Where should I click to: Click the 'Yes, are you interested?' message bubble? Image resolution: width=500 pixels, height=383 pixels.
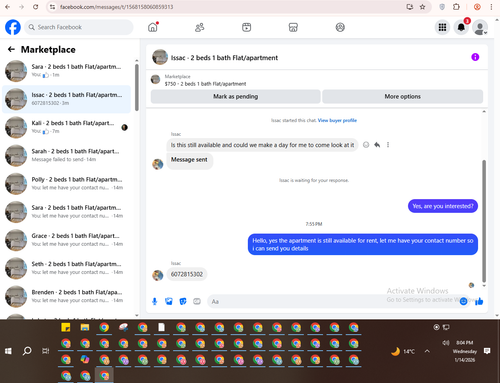443,206
